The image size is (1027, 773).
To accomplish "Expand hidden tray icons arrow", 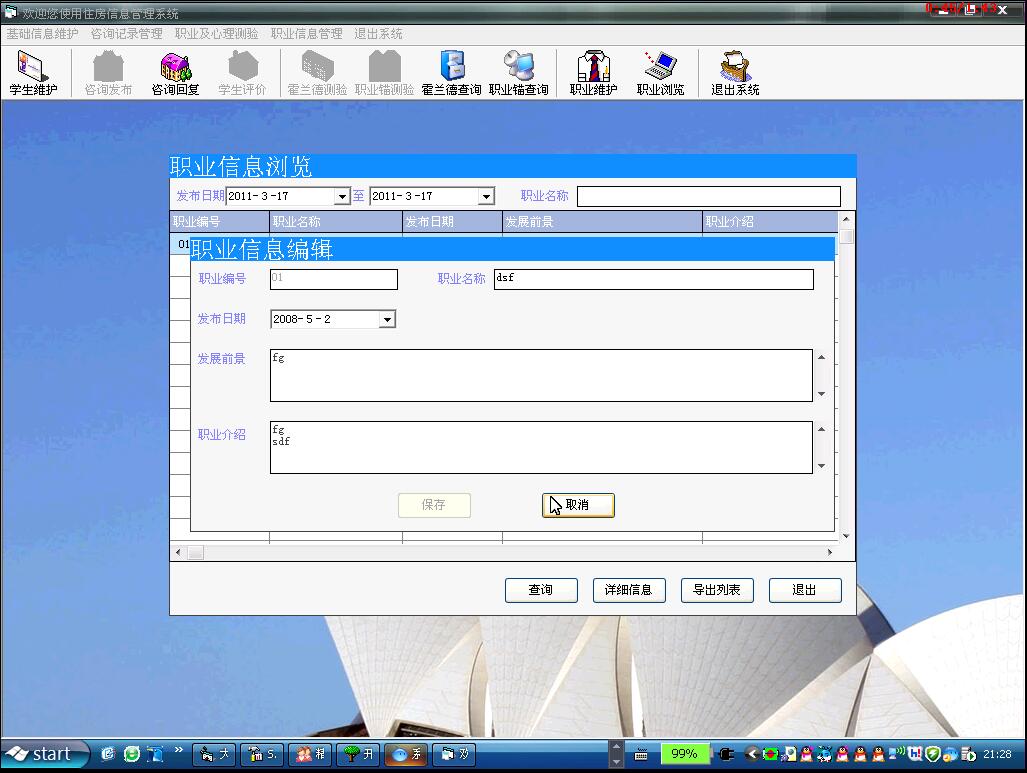I will 751,755.
